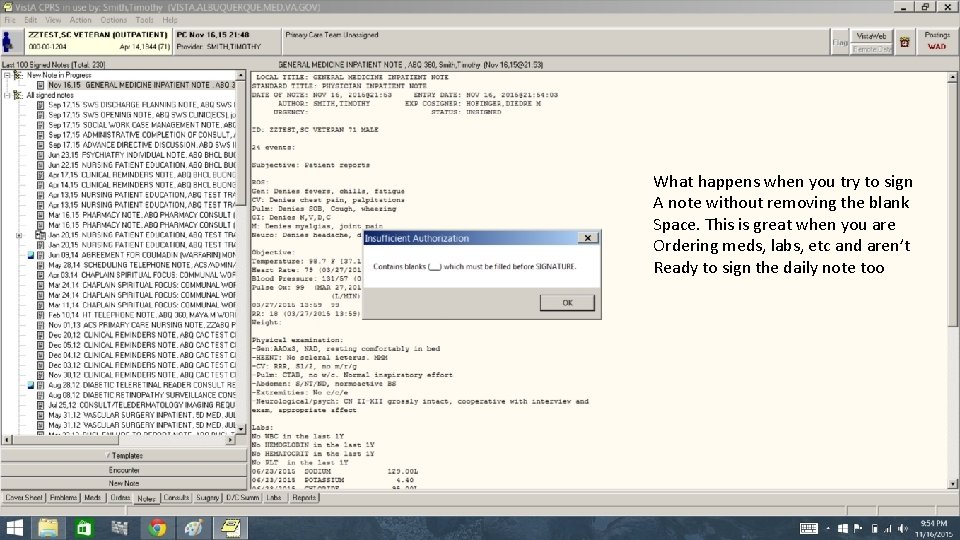
Task: Click note text scrollbar down arrow
Action: click(x=952, y=484)
